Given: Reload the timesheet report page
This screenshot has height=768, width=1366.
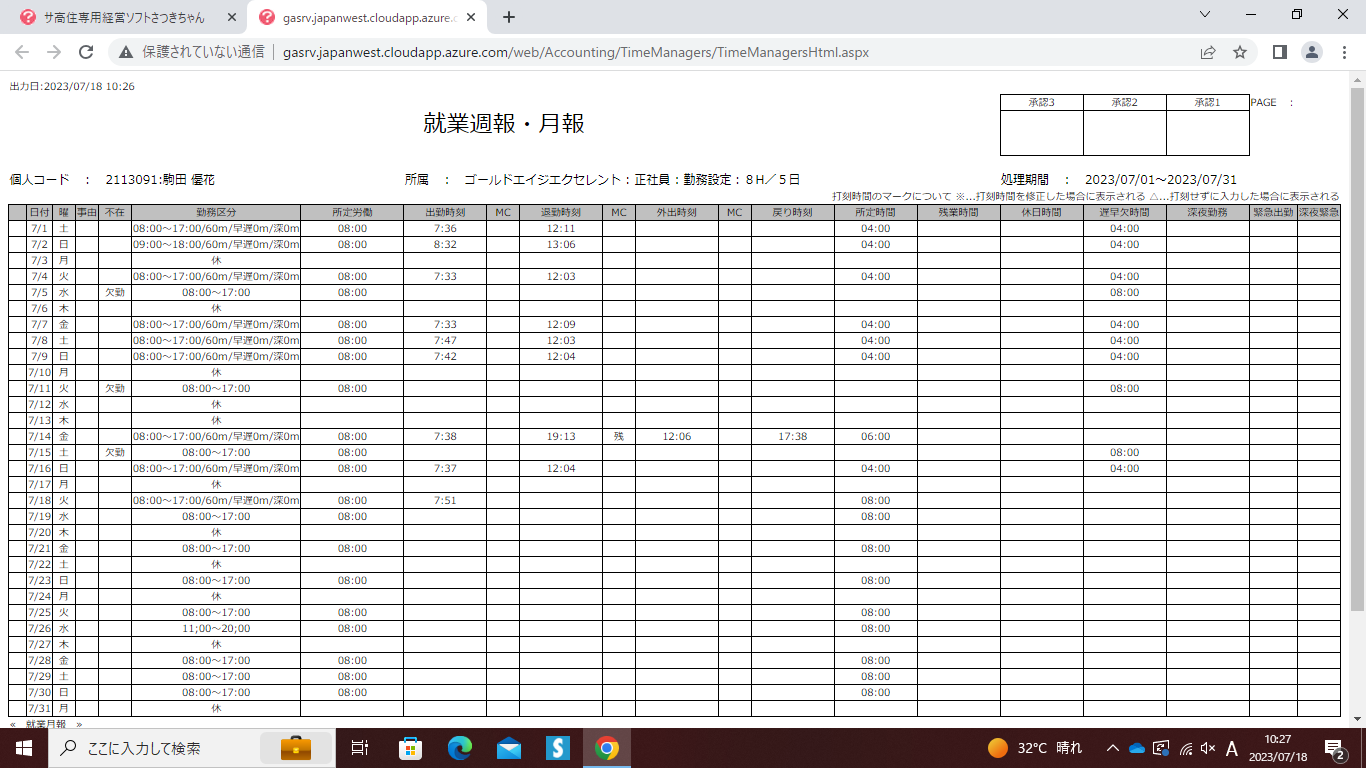Looking at the screenshot, I should point(86,52).
